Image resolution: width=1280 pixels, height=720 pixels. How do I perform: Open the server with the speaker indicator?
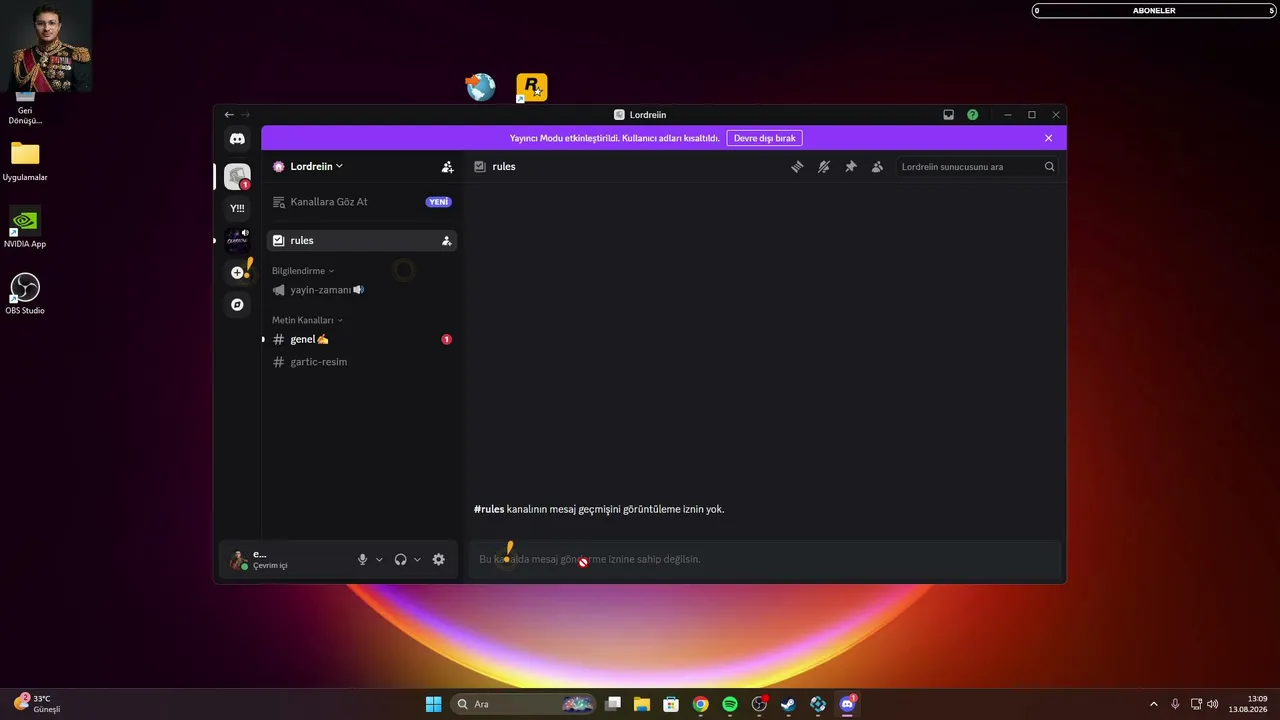(237, 240)
